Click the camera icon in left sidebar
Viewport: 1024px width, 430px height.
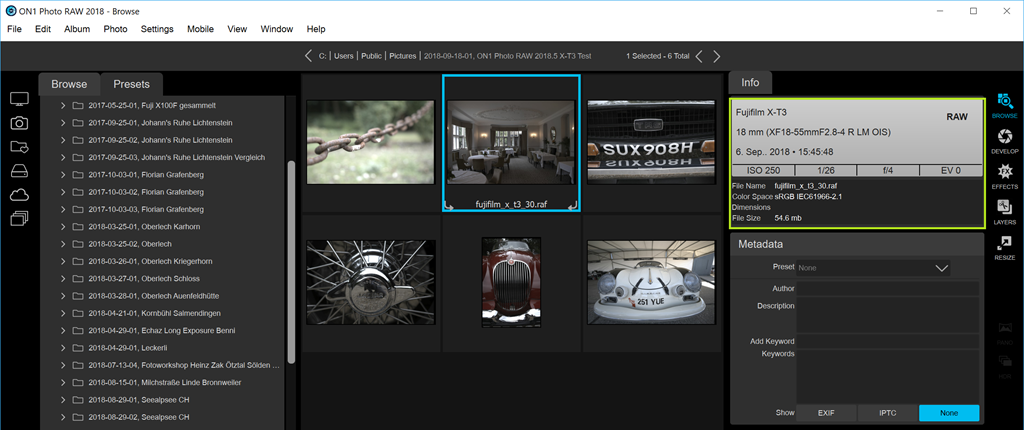coord(19,123)
